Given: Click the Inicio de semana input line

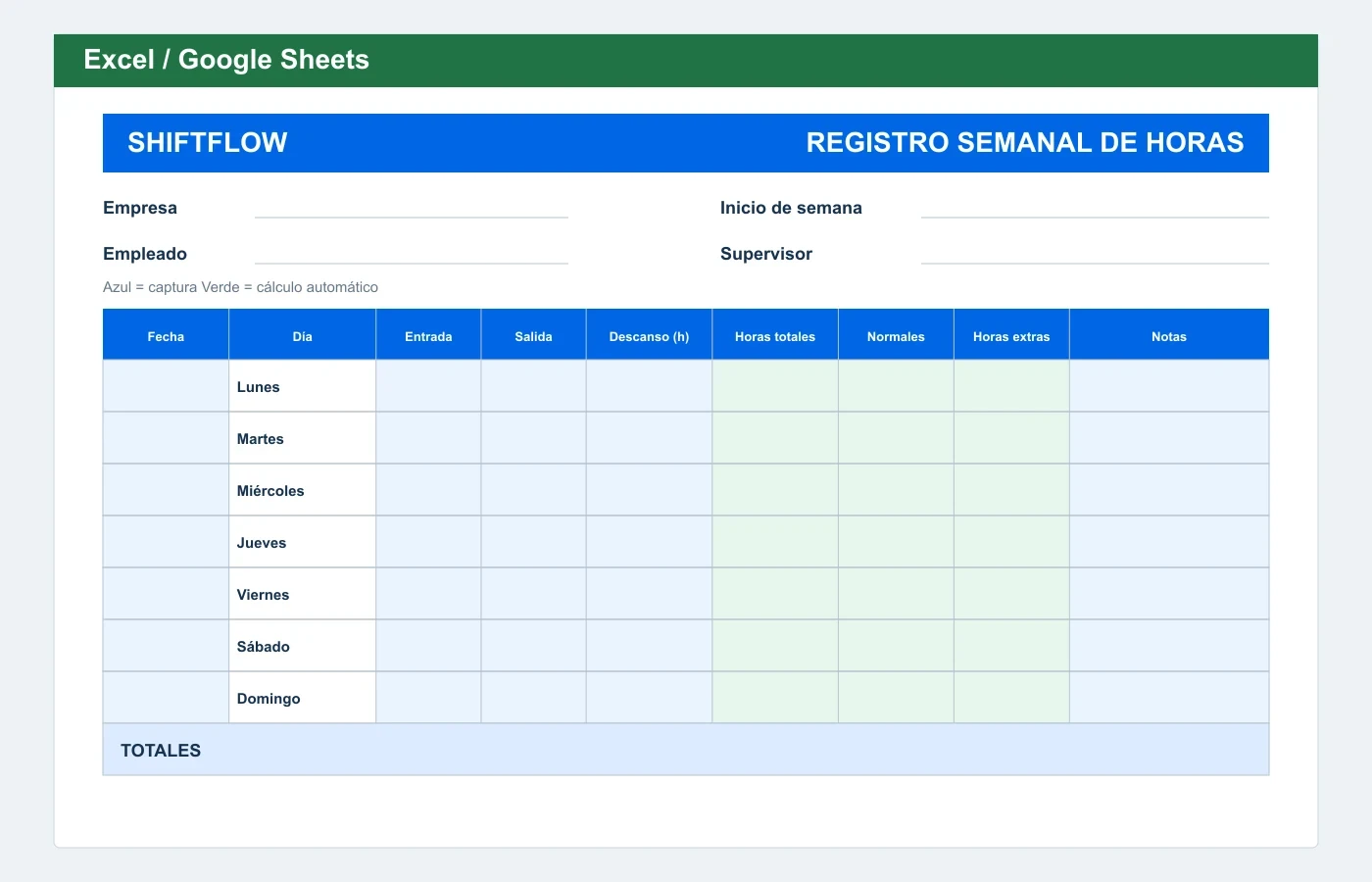Looking at the screenshot, I should coord(1095,208).
